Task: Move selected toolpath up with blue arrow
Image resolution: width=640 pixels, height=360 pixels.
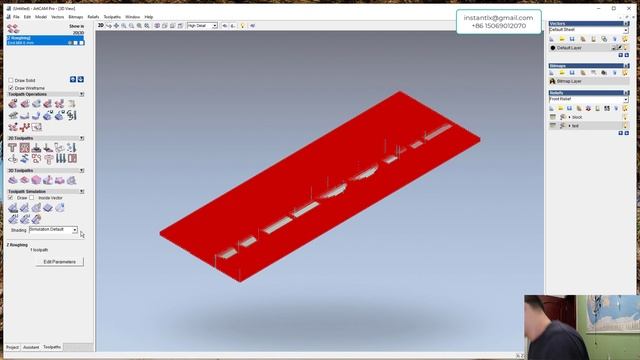Action: pyautogui.click(x=73, y=80)
